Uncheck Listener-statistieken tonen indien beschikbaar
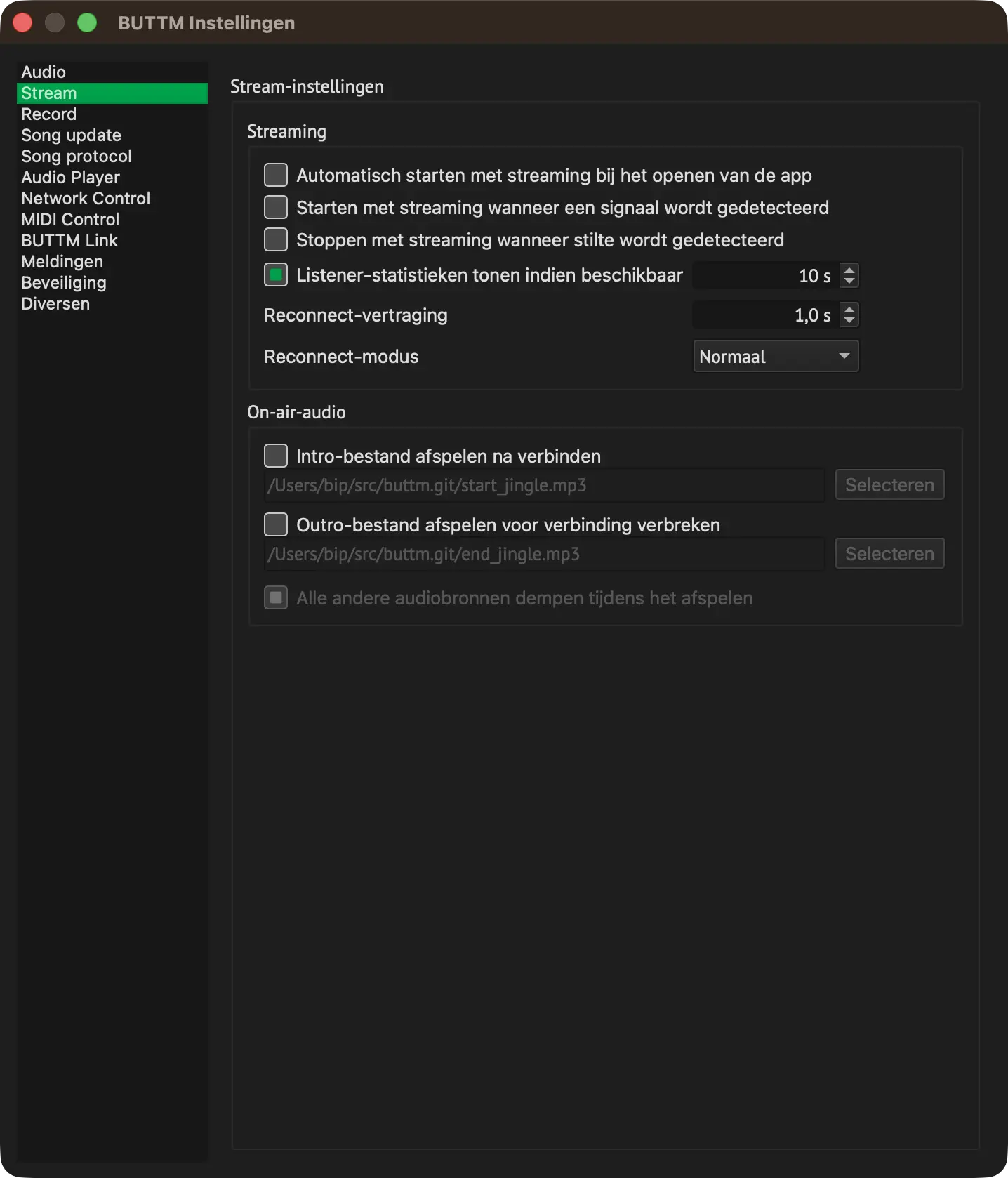Image resolution: width=1008 pixels, height=1178 pixels. coord(276,274)
